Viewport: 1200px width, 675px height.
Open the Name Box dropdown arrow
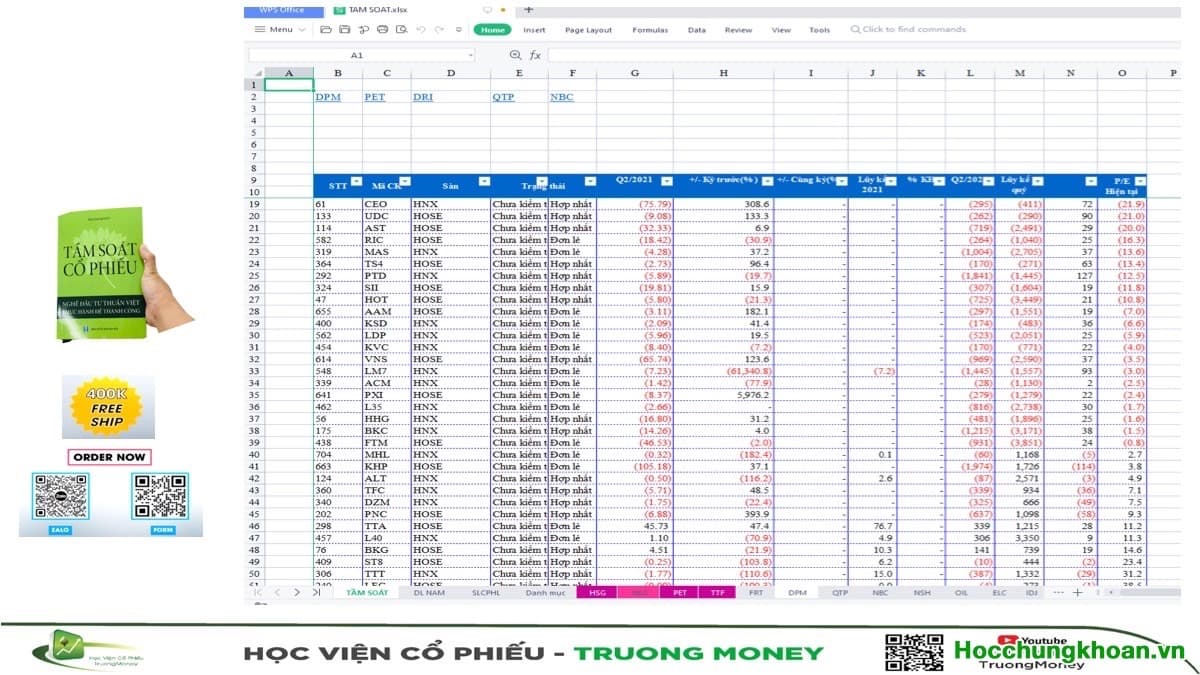[470, 55]
